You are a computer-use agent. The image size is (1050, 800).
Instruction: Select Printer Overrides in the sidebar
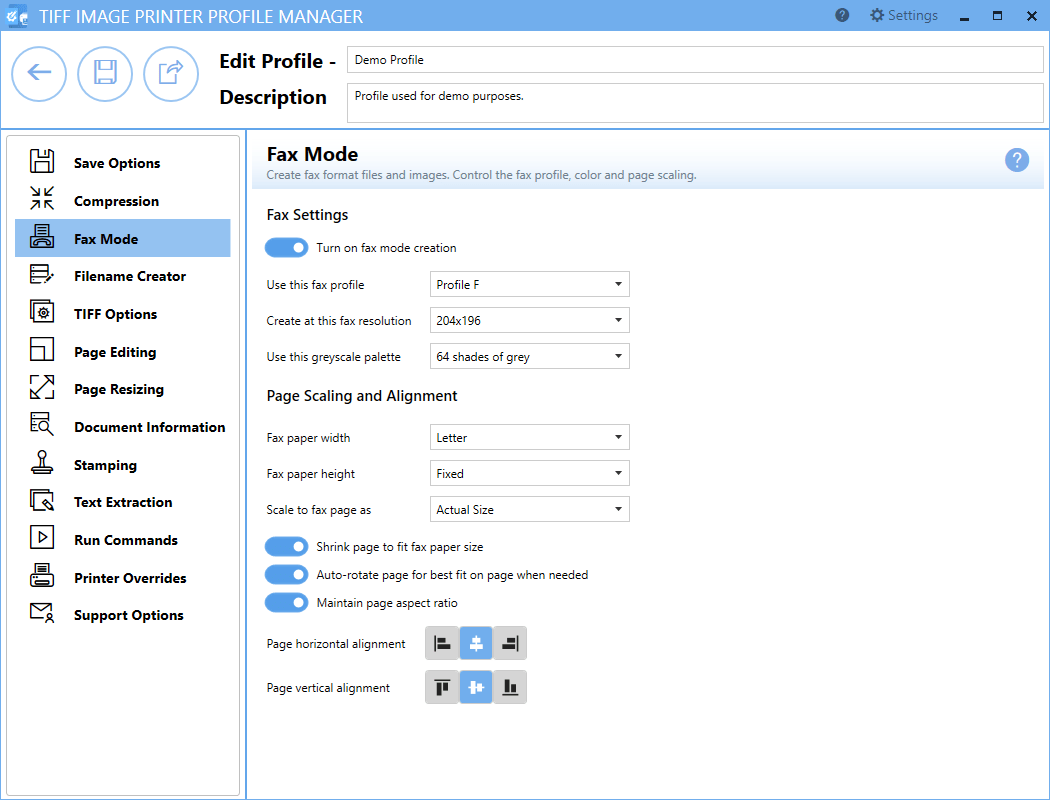click(x=129, y=578)
